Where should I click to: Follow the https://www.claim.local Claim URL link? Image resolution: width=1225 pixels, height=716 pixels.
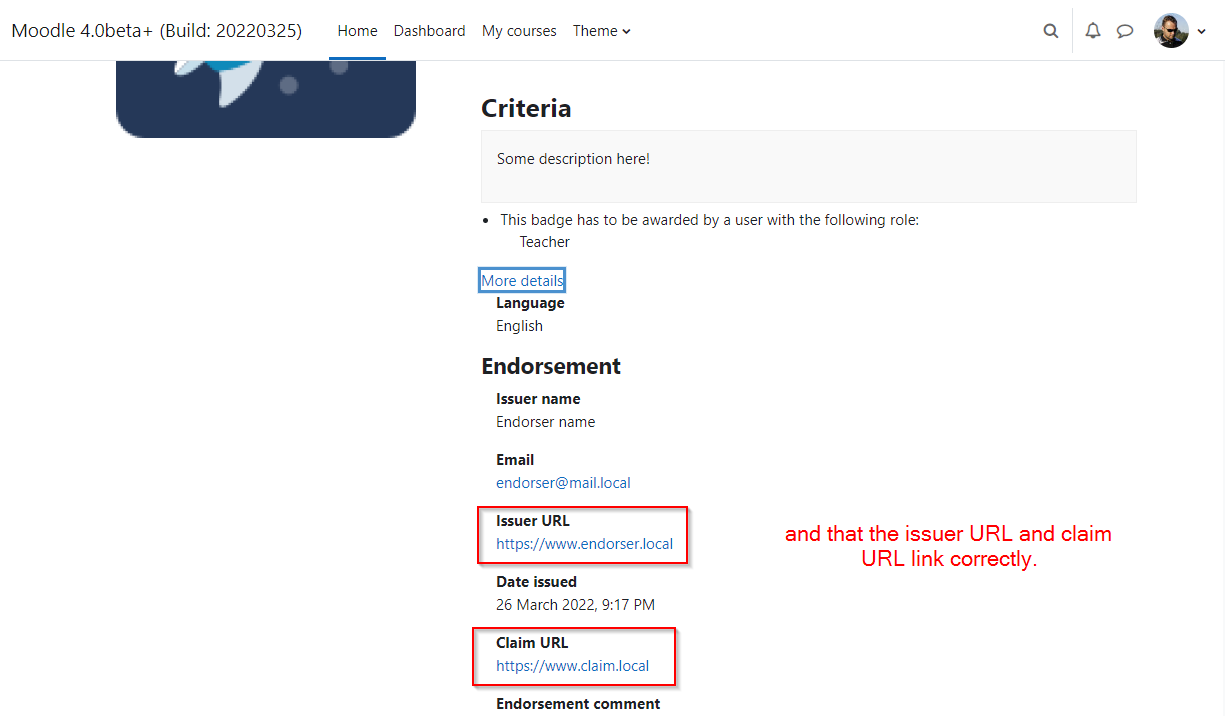click(x=572, y=665)
